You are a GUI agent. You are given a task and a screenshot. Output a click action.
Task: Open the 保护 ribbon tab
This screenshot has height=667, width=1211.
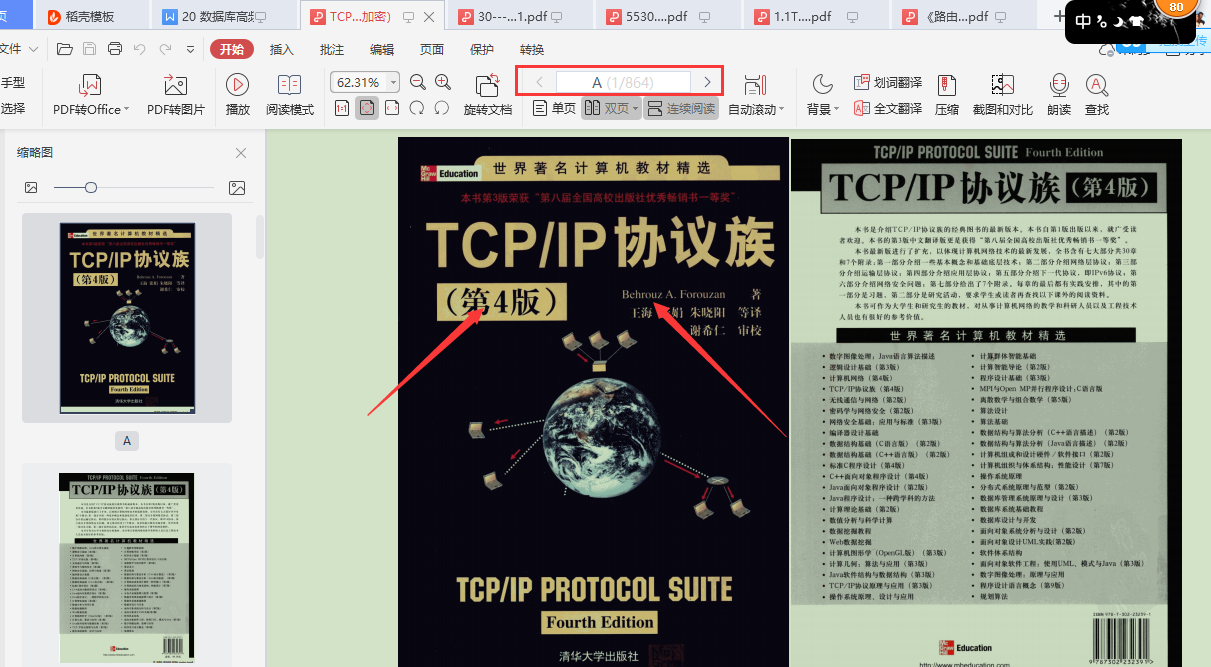pos(482,50)
